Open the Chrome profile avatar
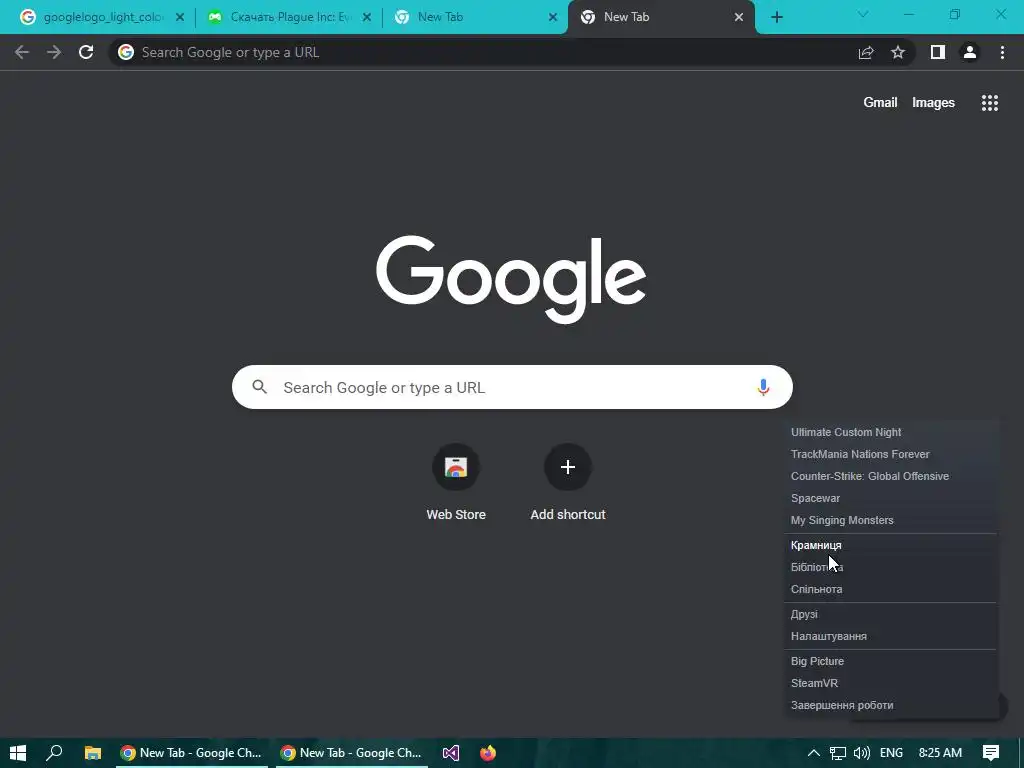This screenshot has width=1024, height=768. (970, 52)
